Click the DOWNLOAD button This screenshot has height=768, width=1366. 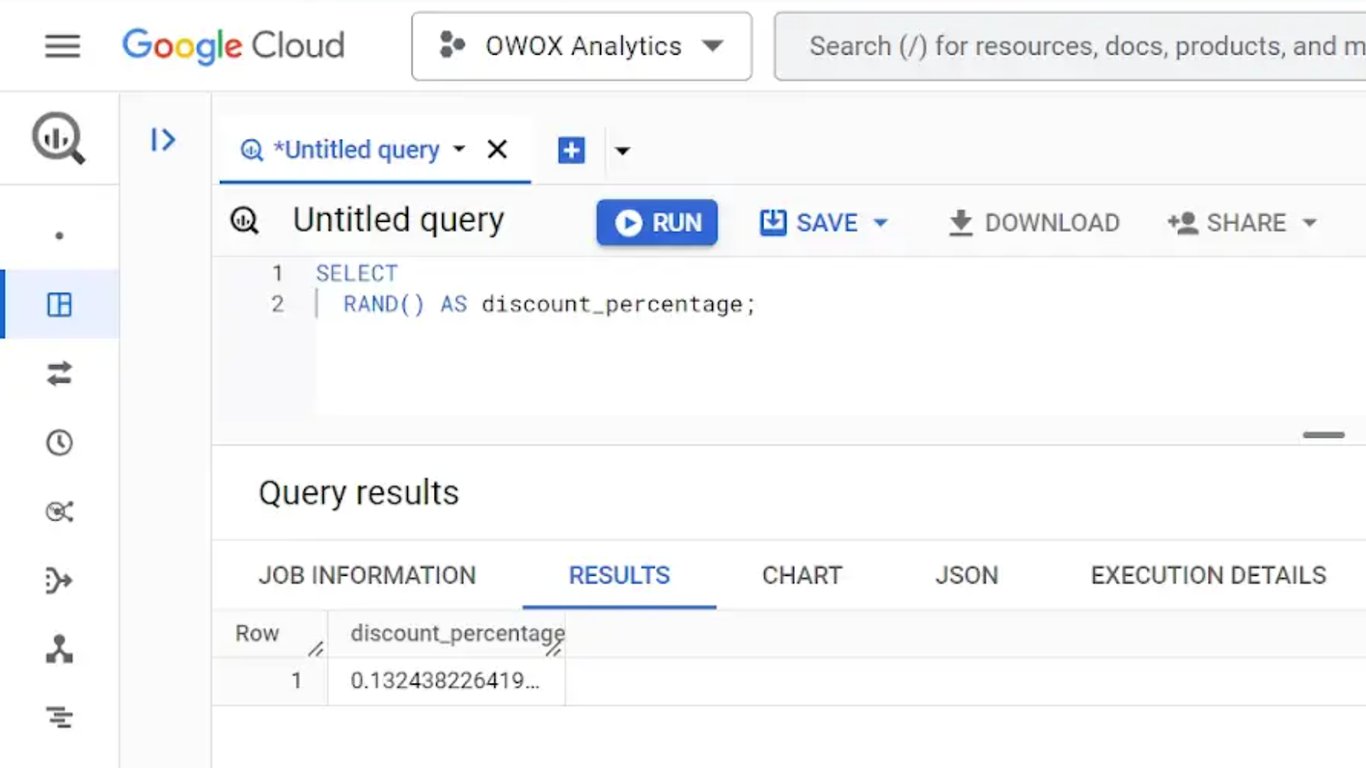click(x=1034, y=223)
